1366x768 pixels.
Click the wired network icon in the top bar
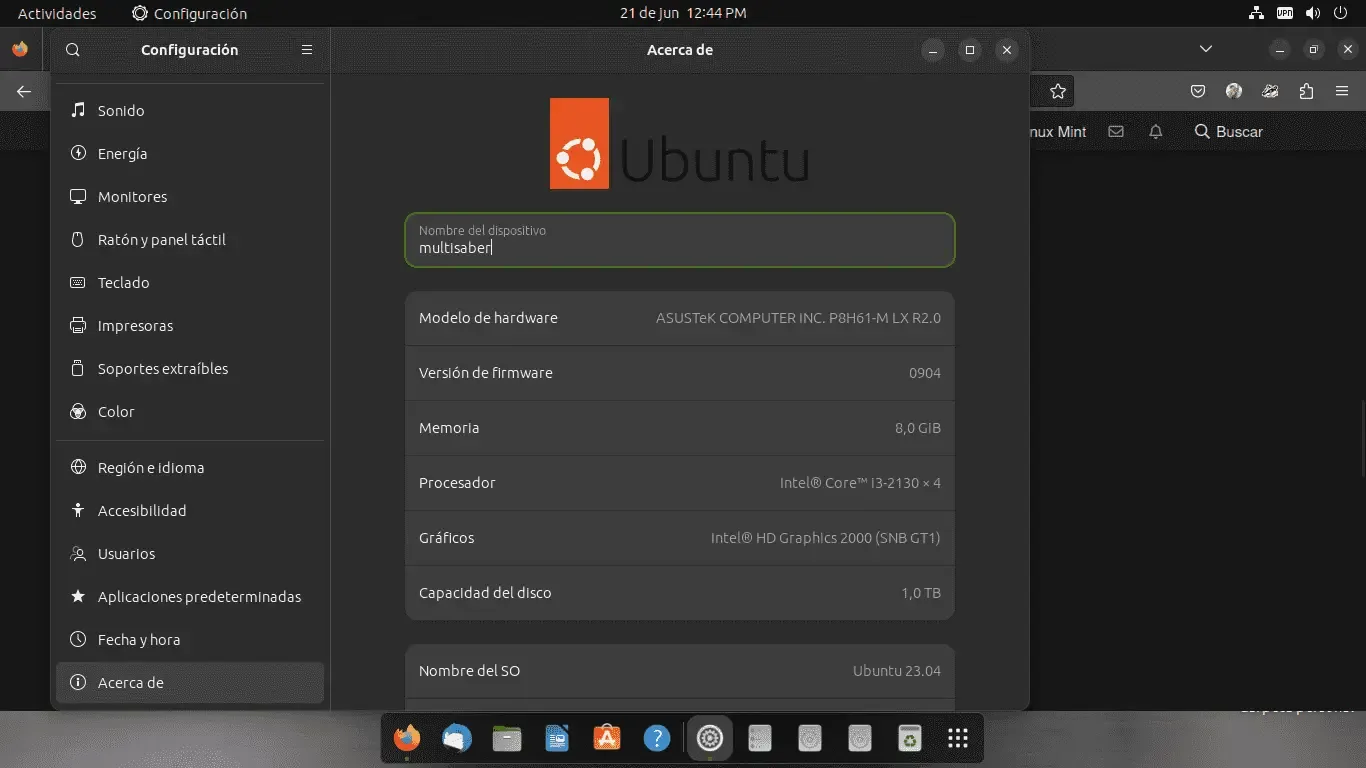coord(1257,13)
